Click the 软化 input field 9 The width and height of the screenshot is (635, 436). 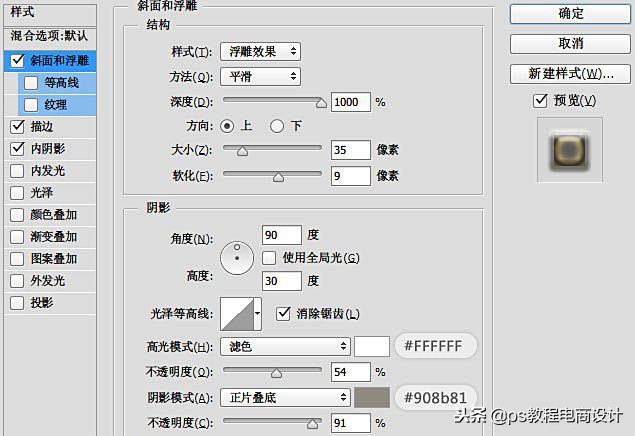click(351, 176)
